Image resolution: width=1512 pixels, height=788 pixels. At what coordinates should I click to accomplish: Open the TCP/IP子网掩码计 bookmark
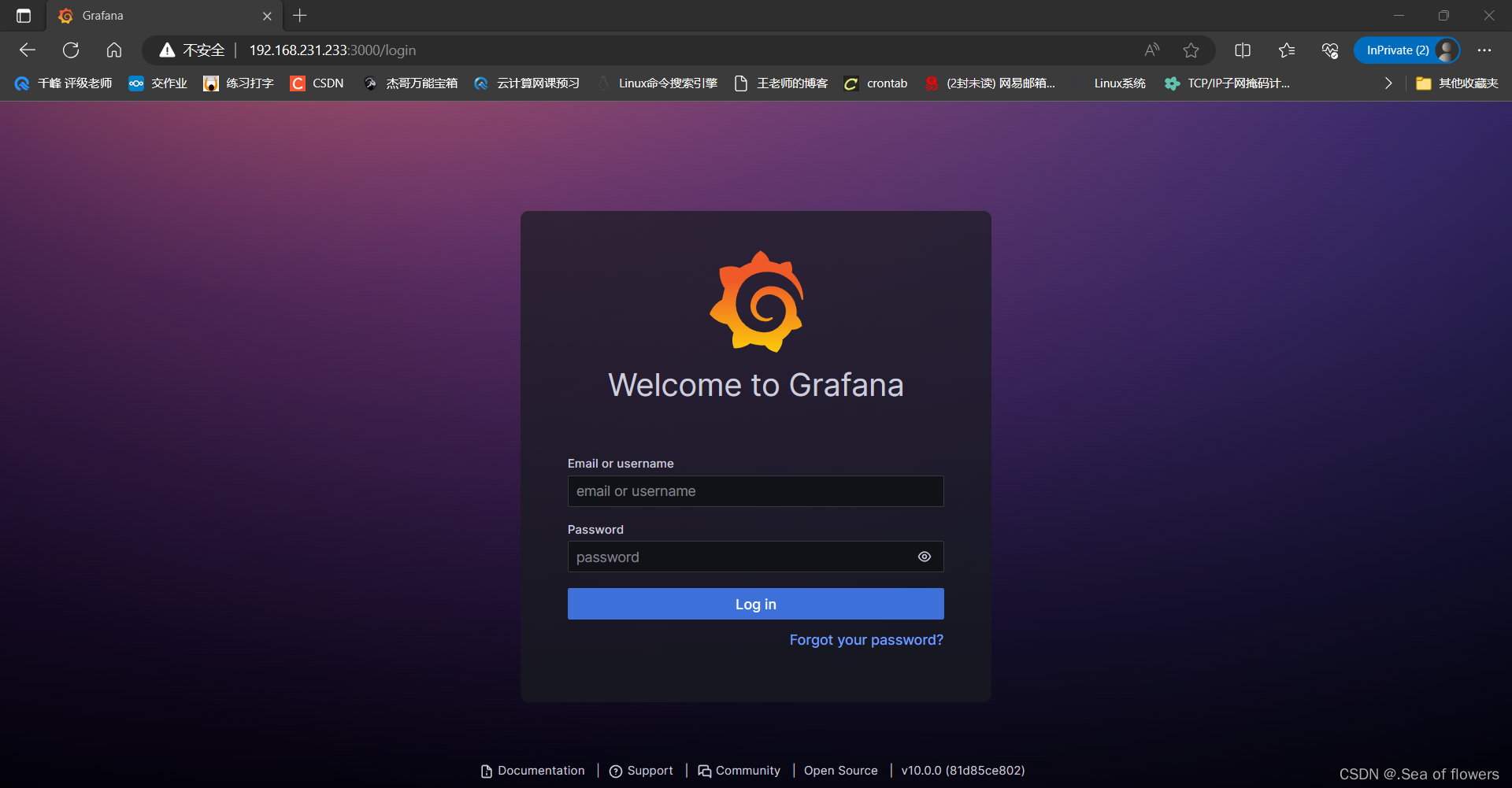[1227, 83]
